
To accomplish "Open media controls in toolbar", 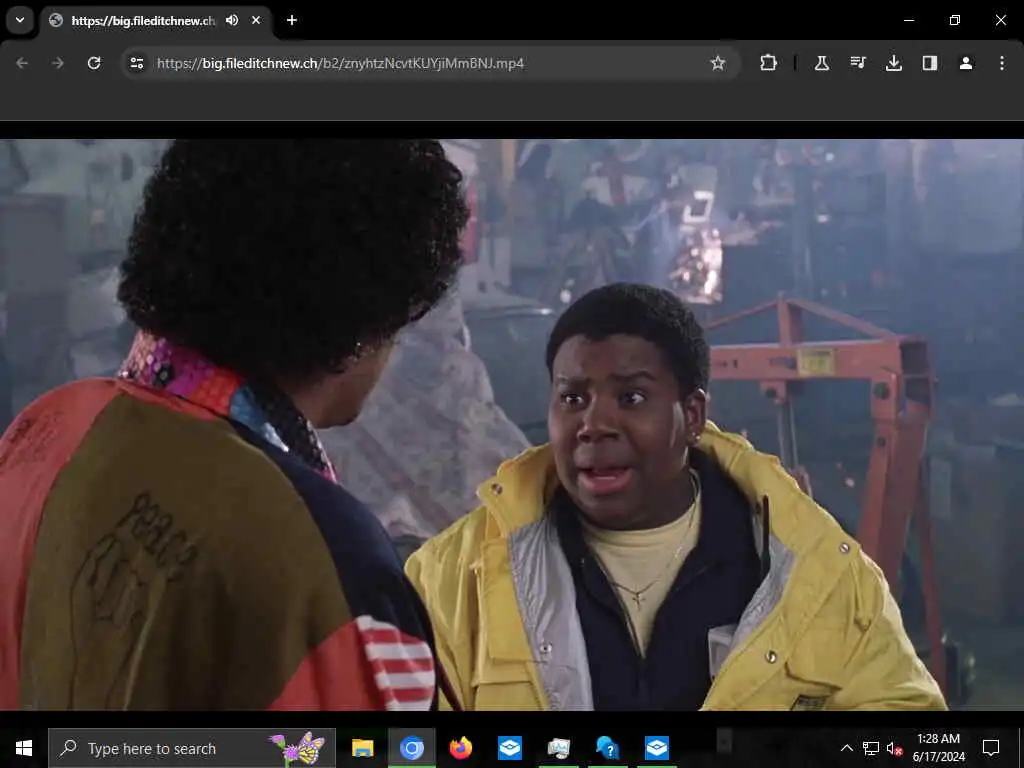I will (857, 63).
